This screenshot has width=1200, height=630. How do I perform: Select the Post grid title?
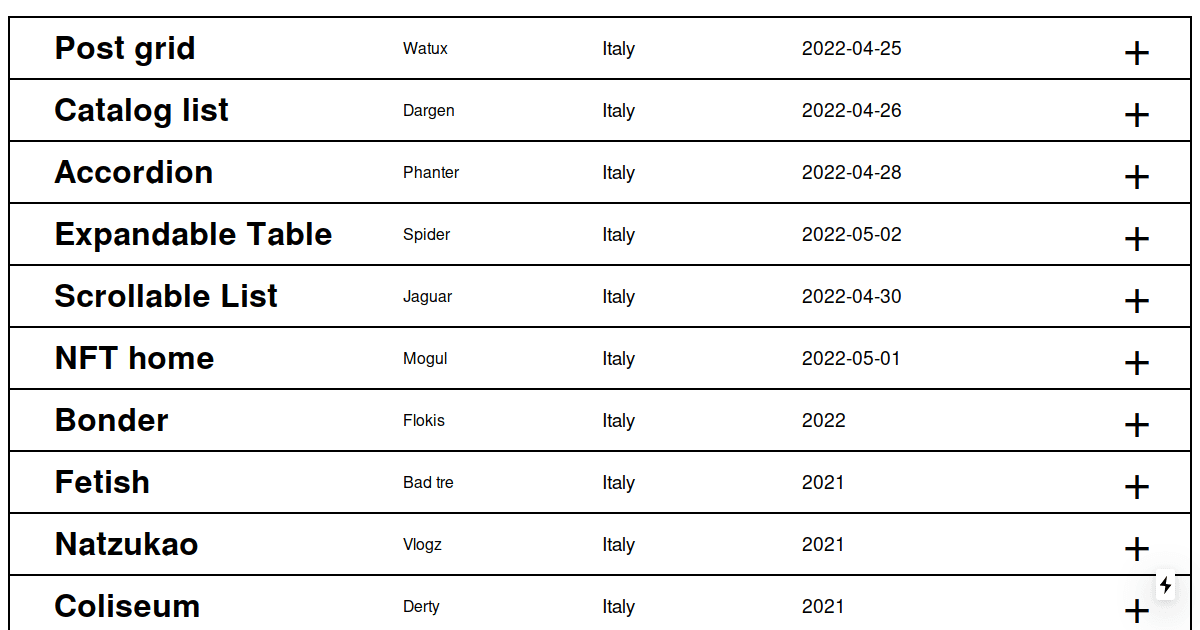pyautogui.click(x=125, y=48)
